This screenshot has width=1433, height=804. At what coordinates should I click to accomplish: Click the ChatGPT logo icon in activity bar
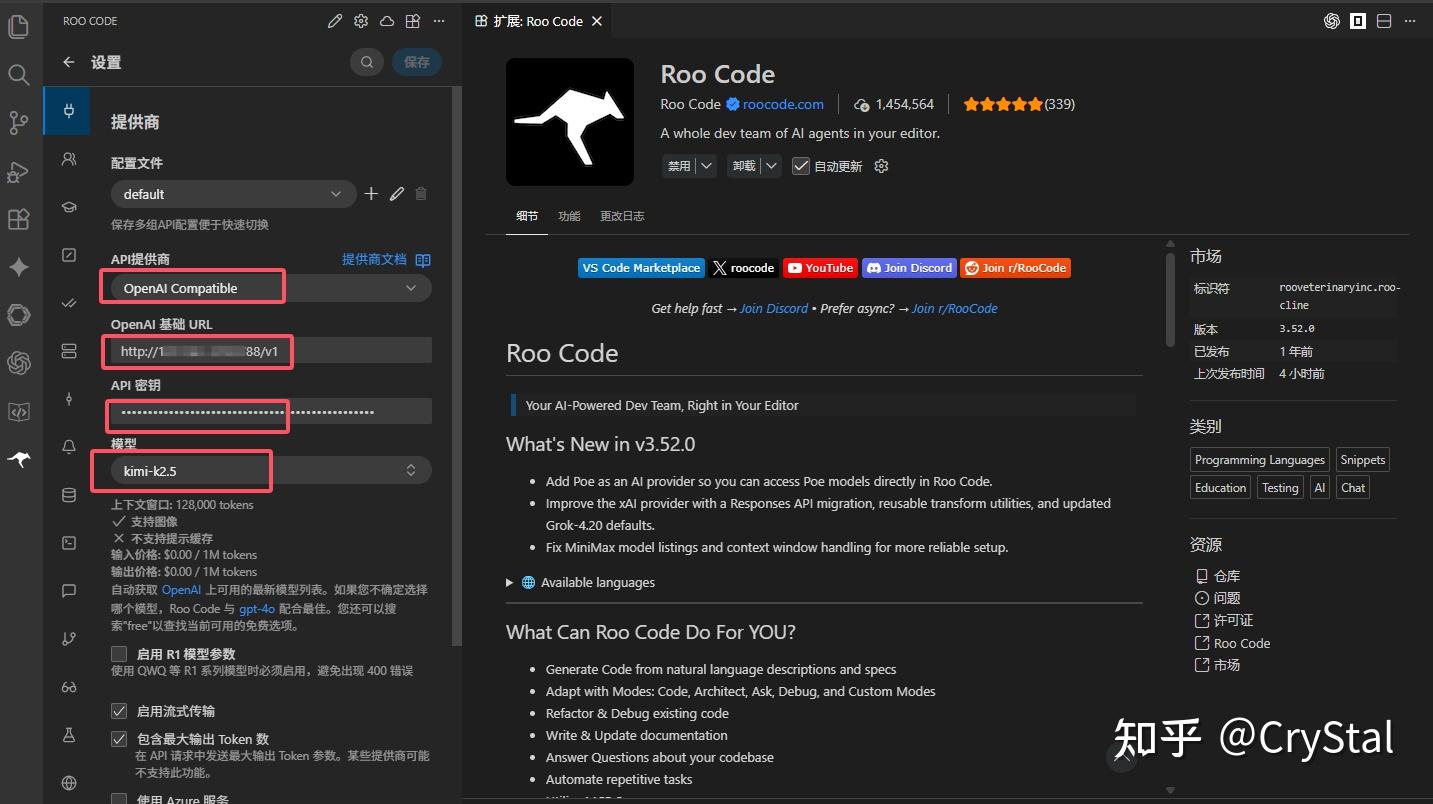pyautogui.click(x=18, y=363)
